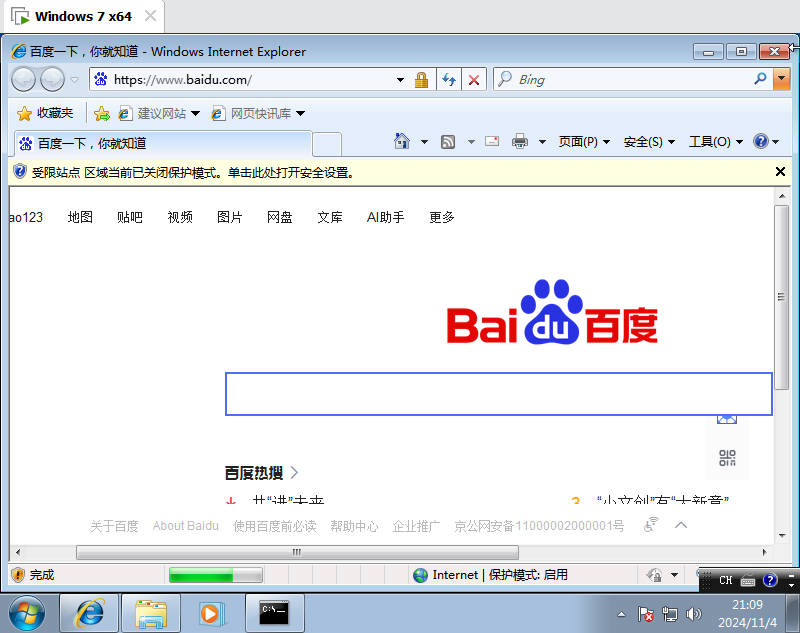Screen dimensions: 800x633
Task: Click the QR code icon on the right
Action: [727, 458]
